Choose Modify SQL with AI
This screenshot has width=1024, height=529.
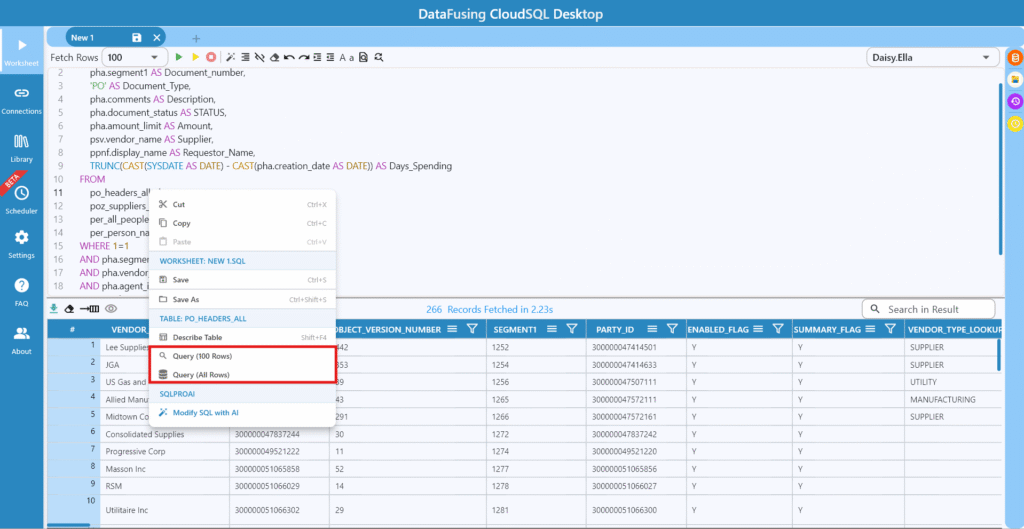pyautogui.click(x=242, y=413)
